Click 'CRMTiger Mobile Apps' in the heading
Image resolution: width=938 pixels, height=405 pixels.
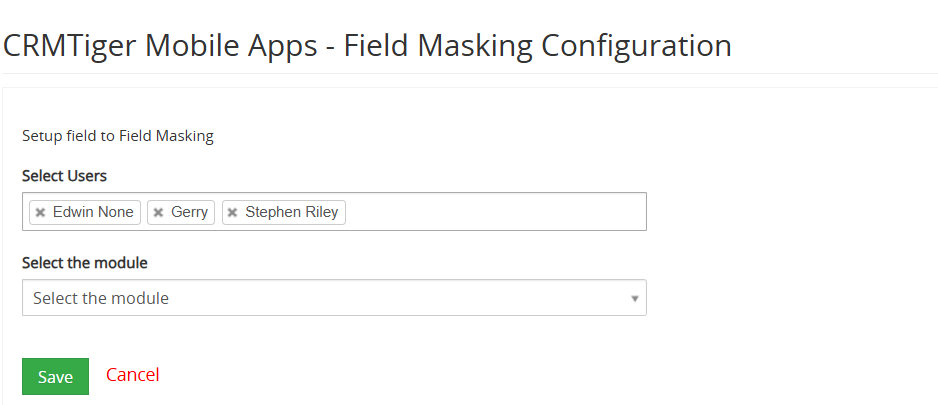click(160, 46)
